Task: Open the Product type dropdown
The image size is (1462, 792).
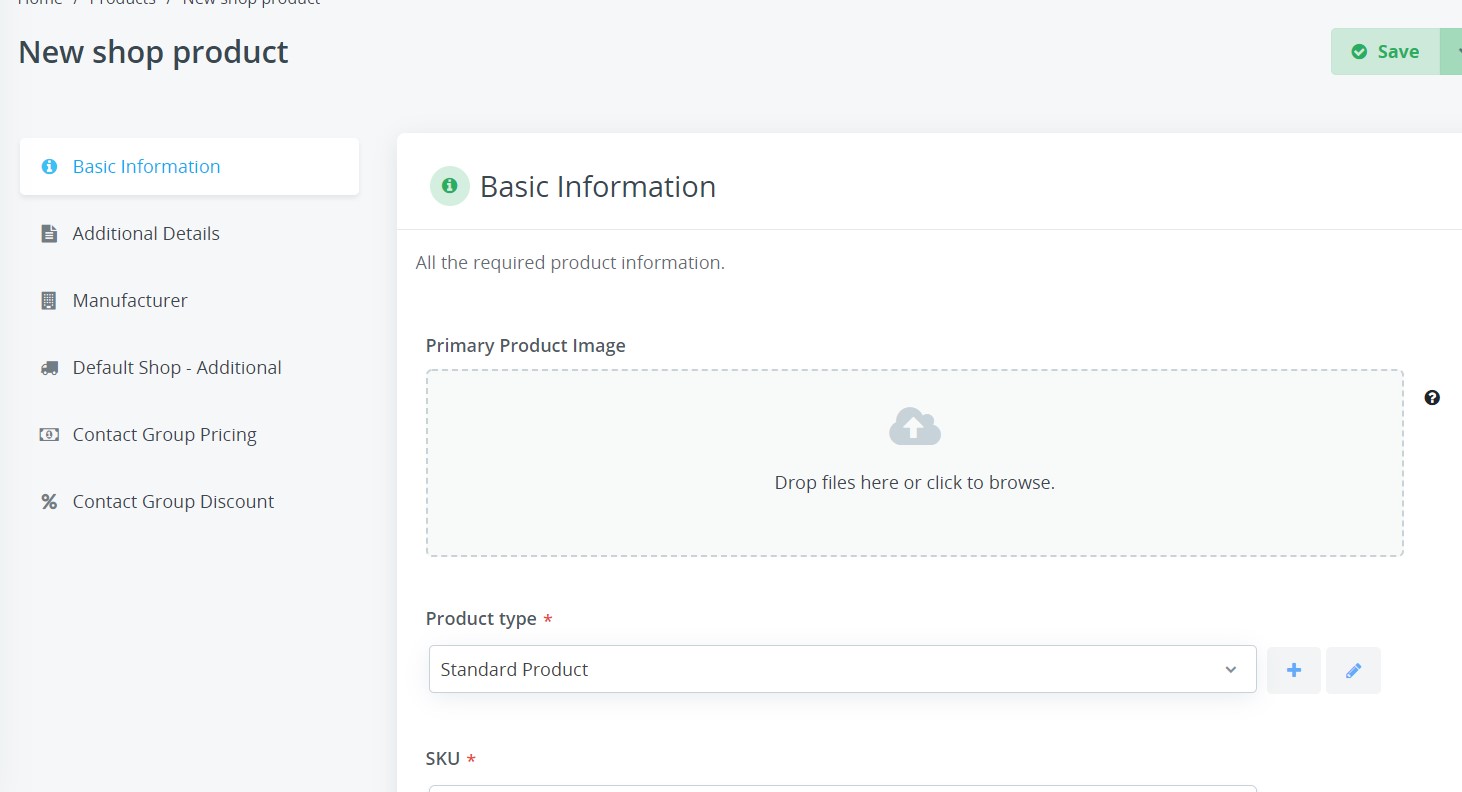Action: [x=842, y=670]
